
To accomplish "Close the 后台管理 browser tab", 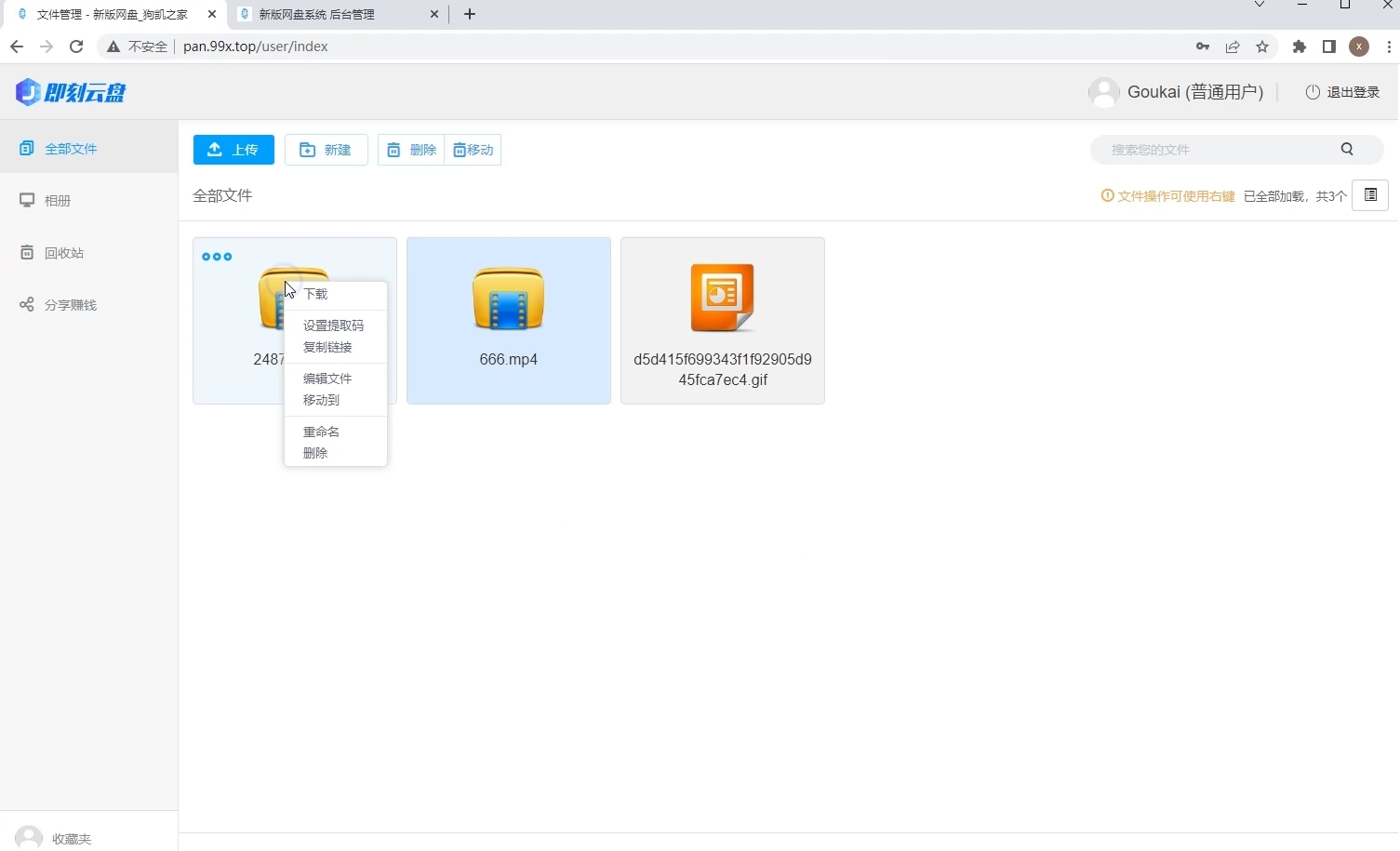I will [x=434, y=14].
